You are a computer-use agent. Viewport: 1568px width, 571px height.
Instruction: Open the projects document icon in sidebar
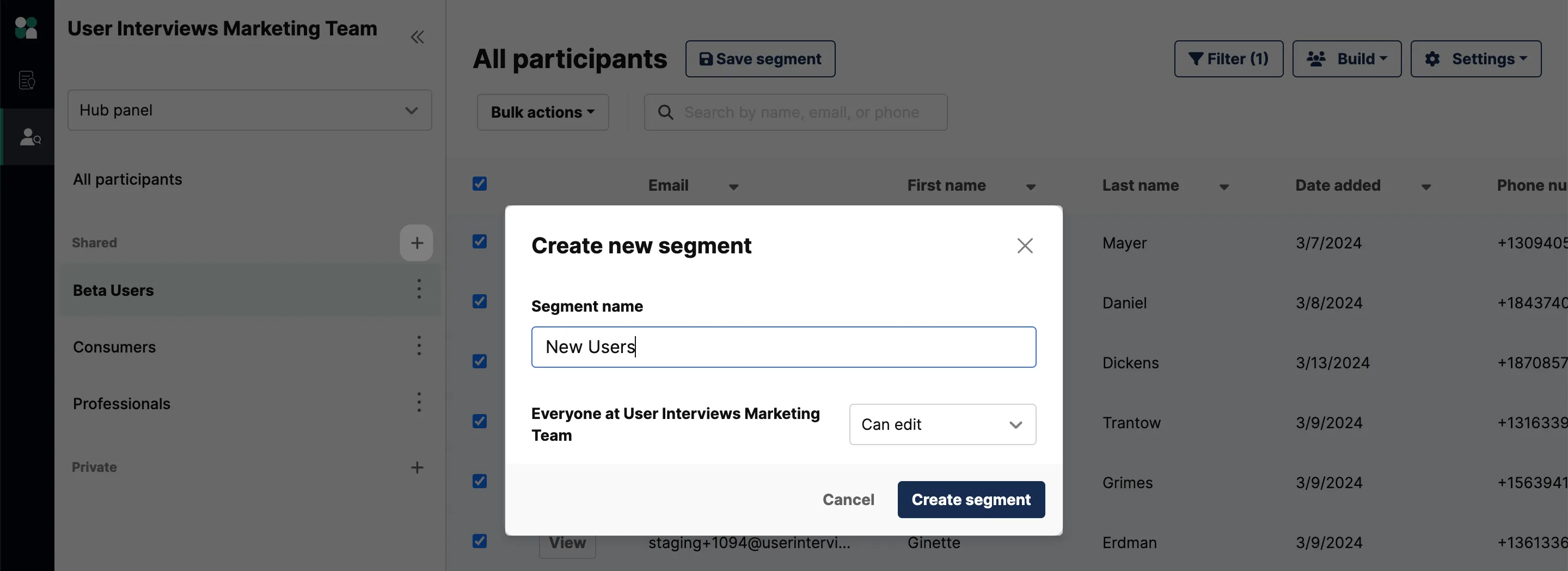pos(27,81)
